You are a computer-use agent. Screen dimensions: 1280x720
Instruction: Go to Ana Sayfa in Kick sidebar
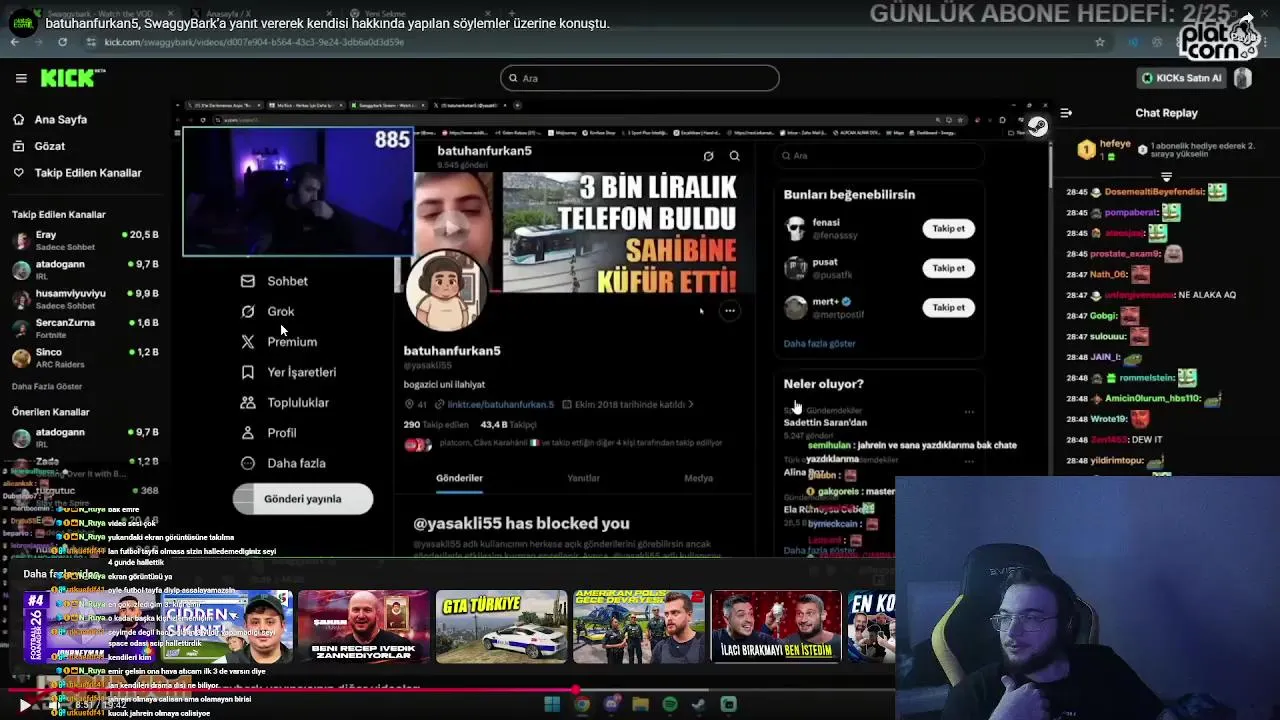pyautogui.click(x=50, y=119)
